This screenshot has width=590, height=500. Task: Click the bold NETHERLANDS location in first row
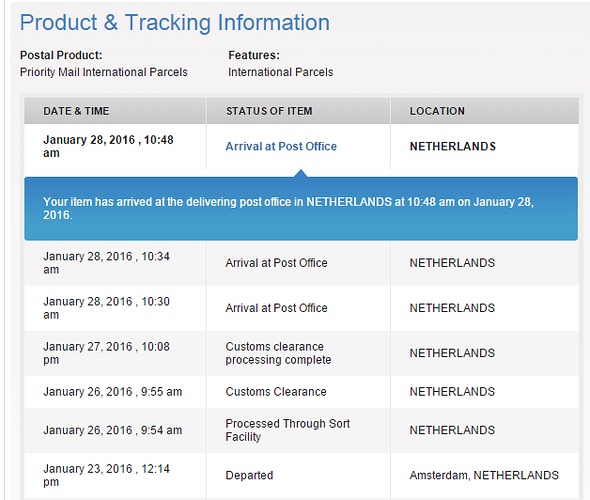pyautogui.click(x=453, y=146)
